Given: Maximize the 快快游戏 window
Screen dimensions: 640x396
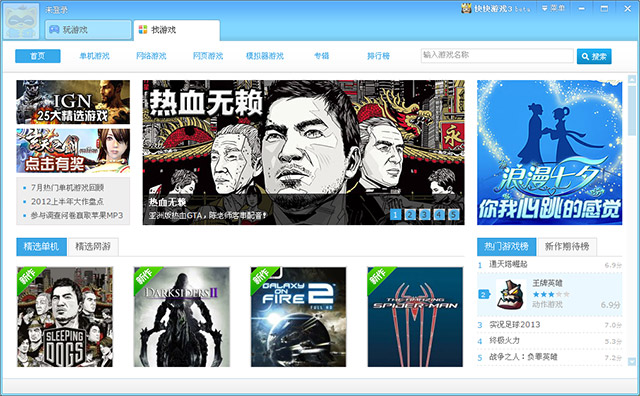Looking at the screenshot, I should coord(604,8).
